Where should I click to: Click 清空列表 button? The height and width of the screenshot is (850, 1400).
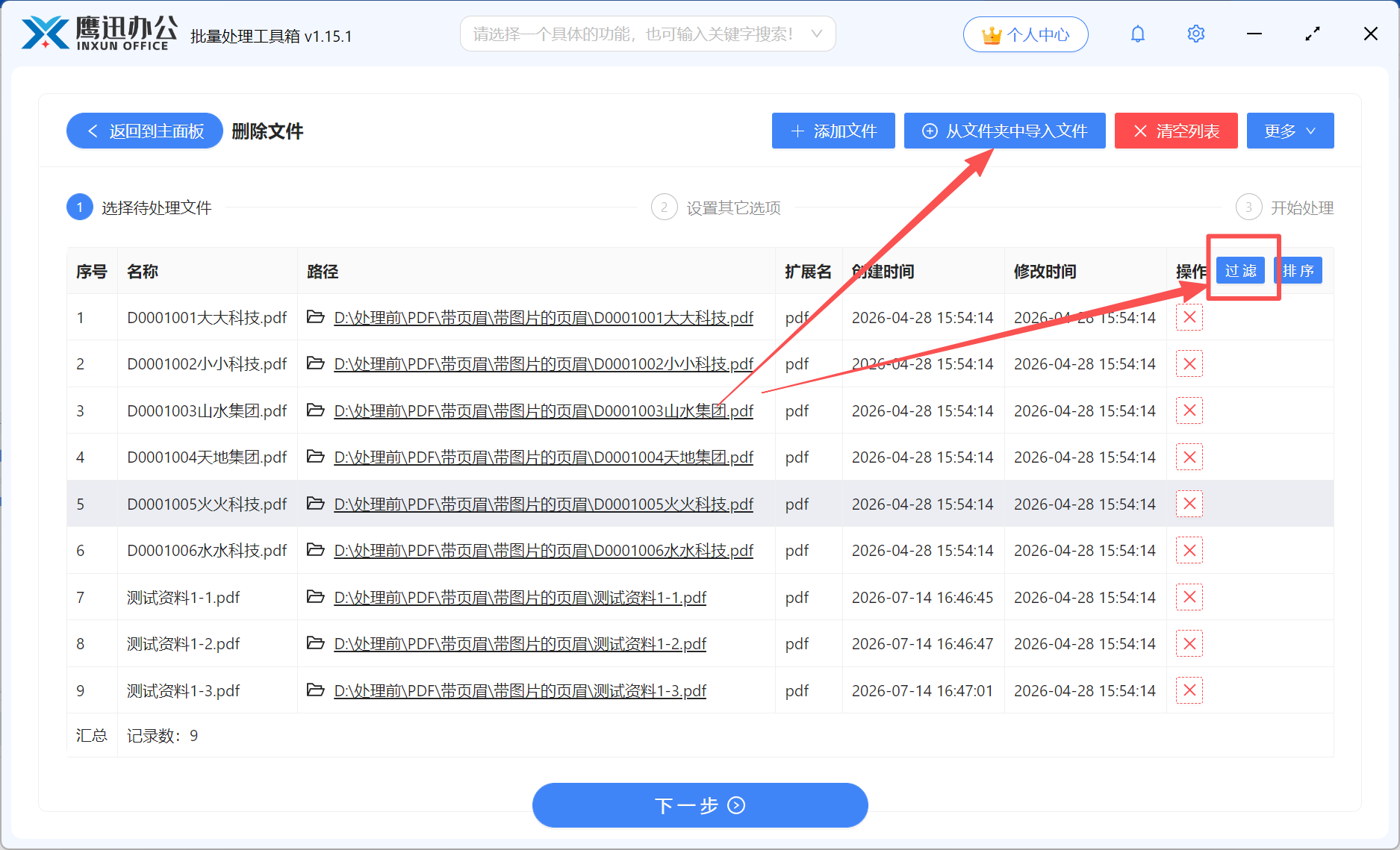click(x=1176, y=131)
